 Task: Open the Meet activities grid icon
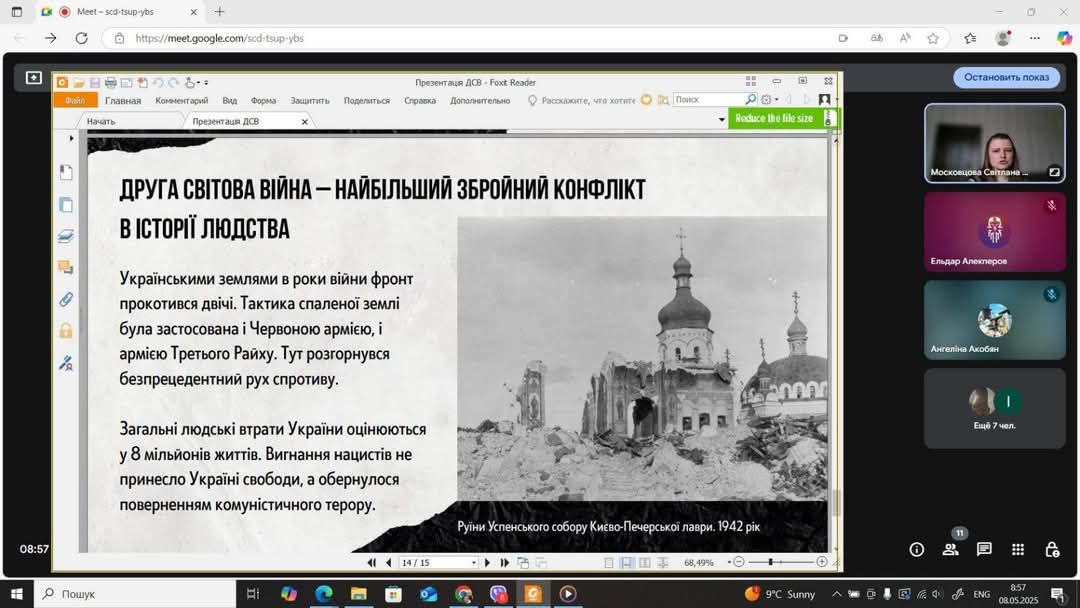[x=1018, y=549]
